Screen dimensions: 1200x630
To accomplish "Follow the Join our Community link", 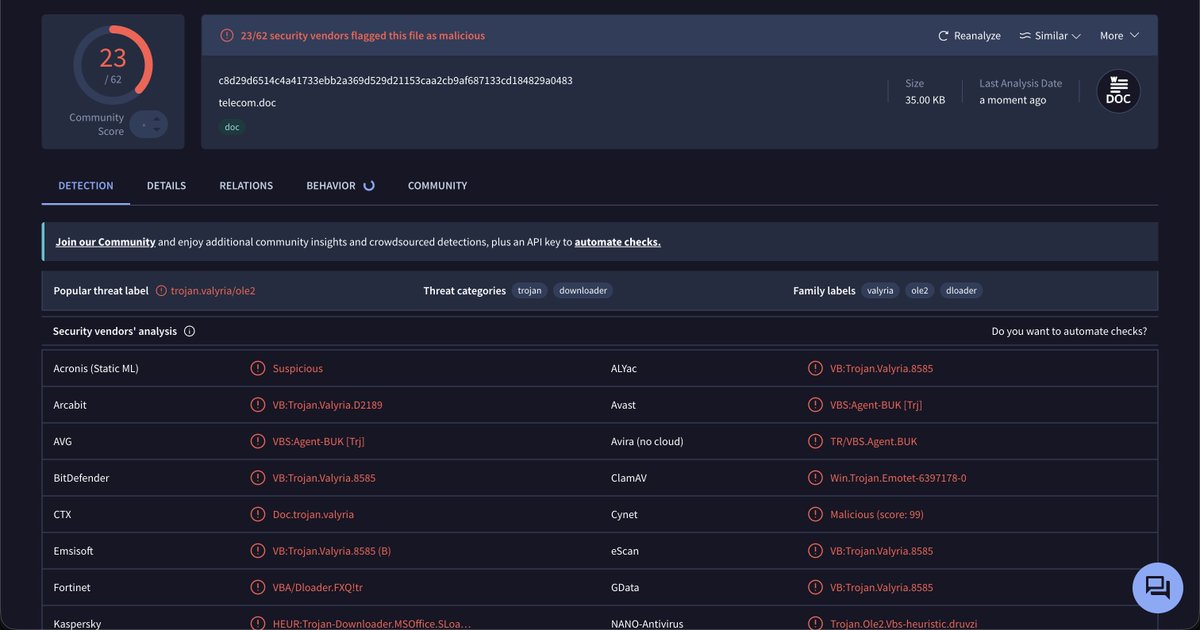I will (x=105, y=242).
